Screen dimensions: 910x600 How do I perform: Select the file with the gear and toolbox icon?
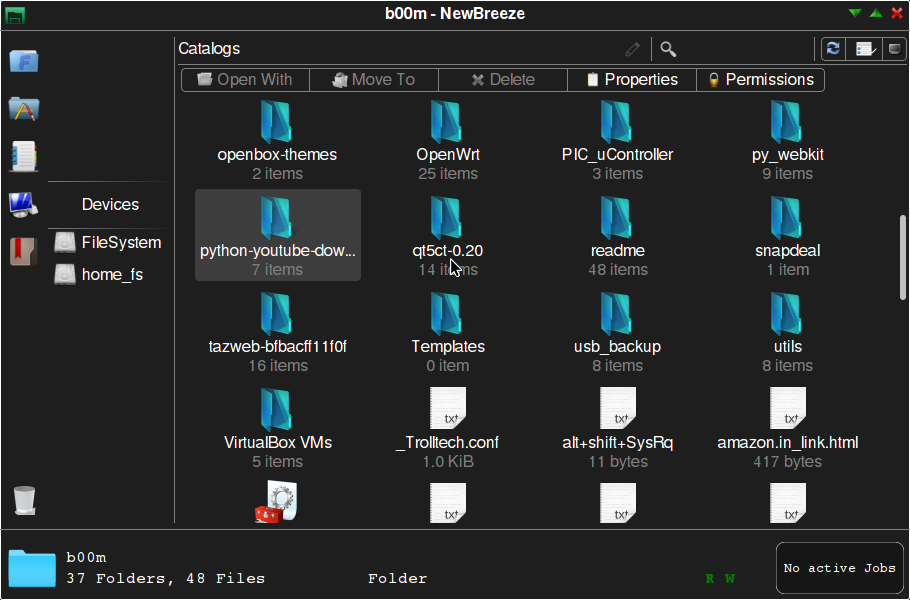click(x=277, y=502)
